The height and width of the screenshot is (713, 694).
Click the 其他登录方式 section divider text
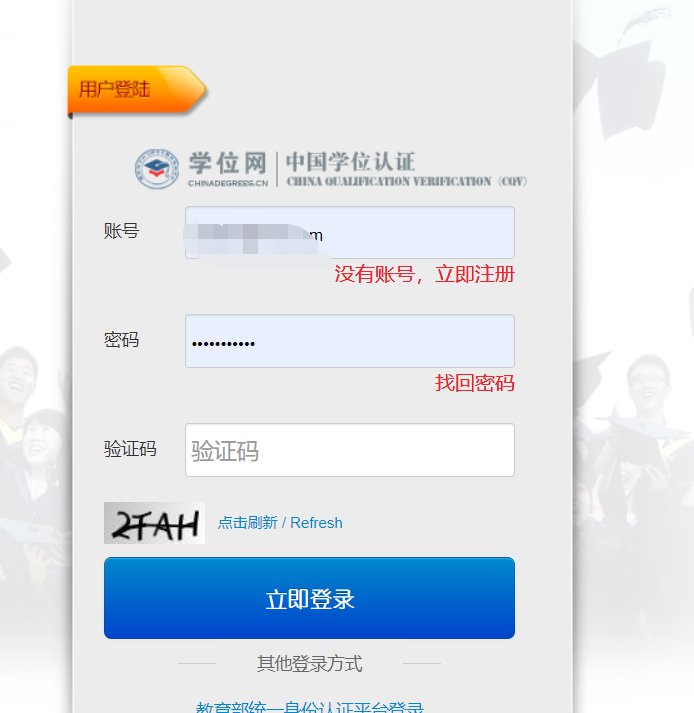click(x=309, y=663)
